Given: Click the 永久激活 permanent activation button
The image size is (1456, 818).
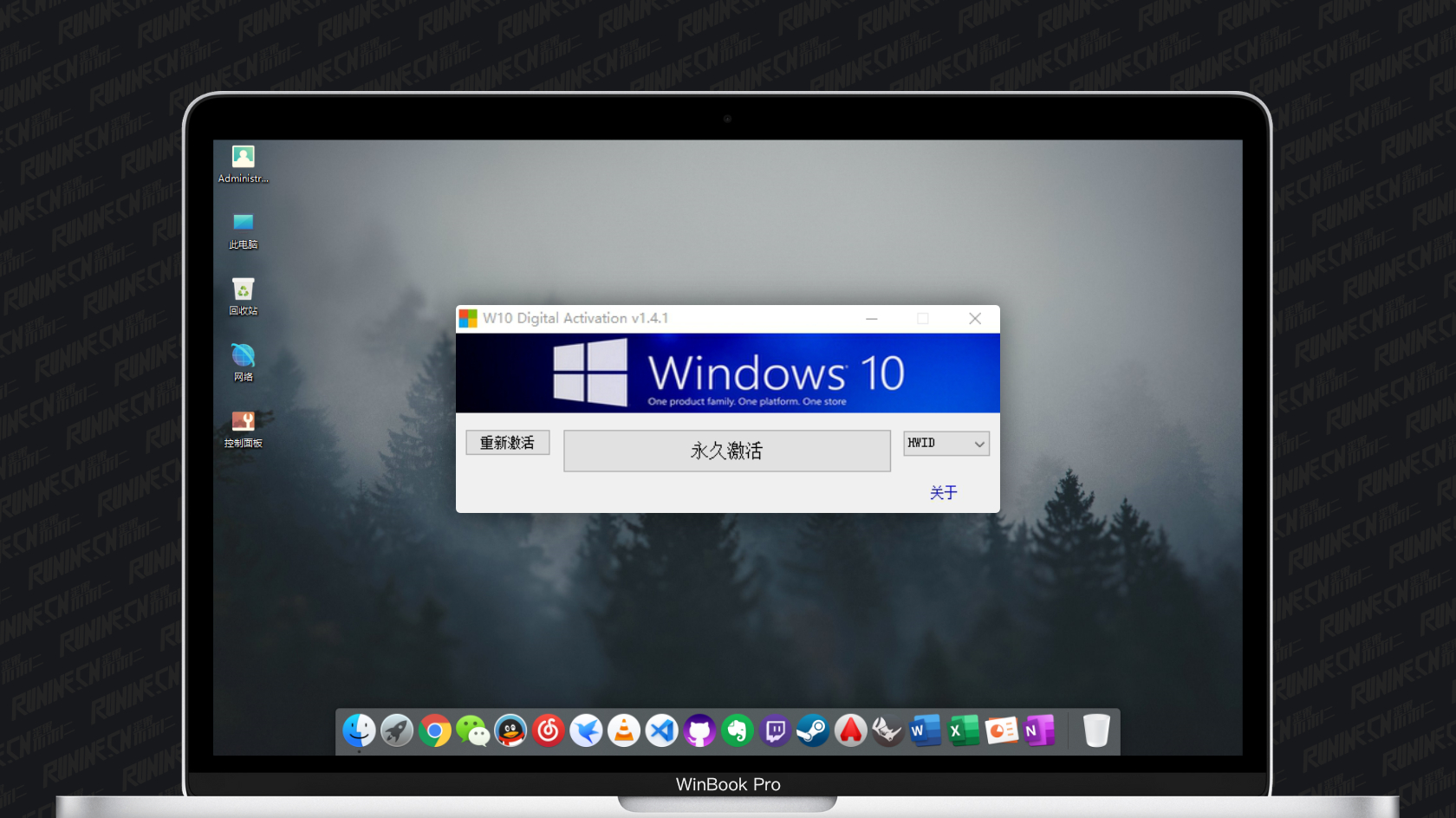Looking at the screenshot, I should click(727, 451).
